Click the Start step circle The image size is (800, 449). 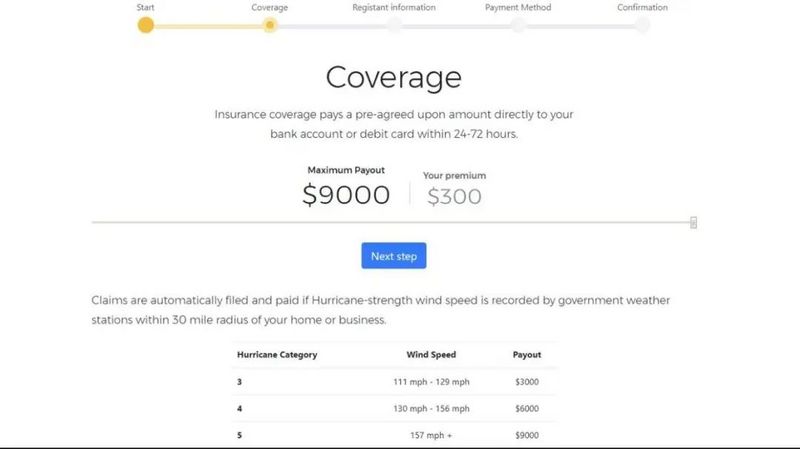145,25
